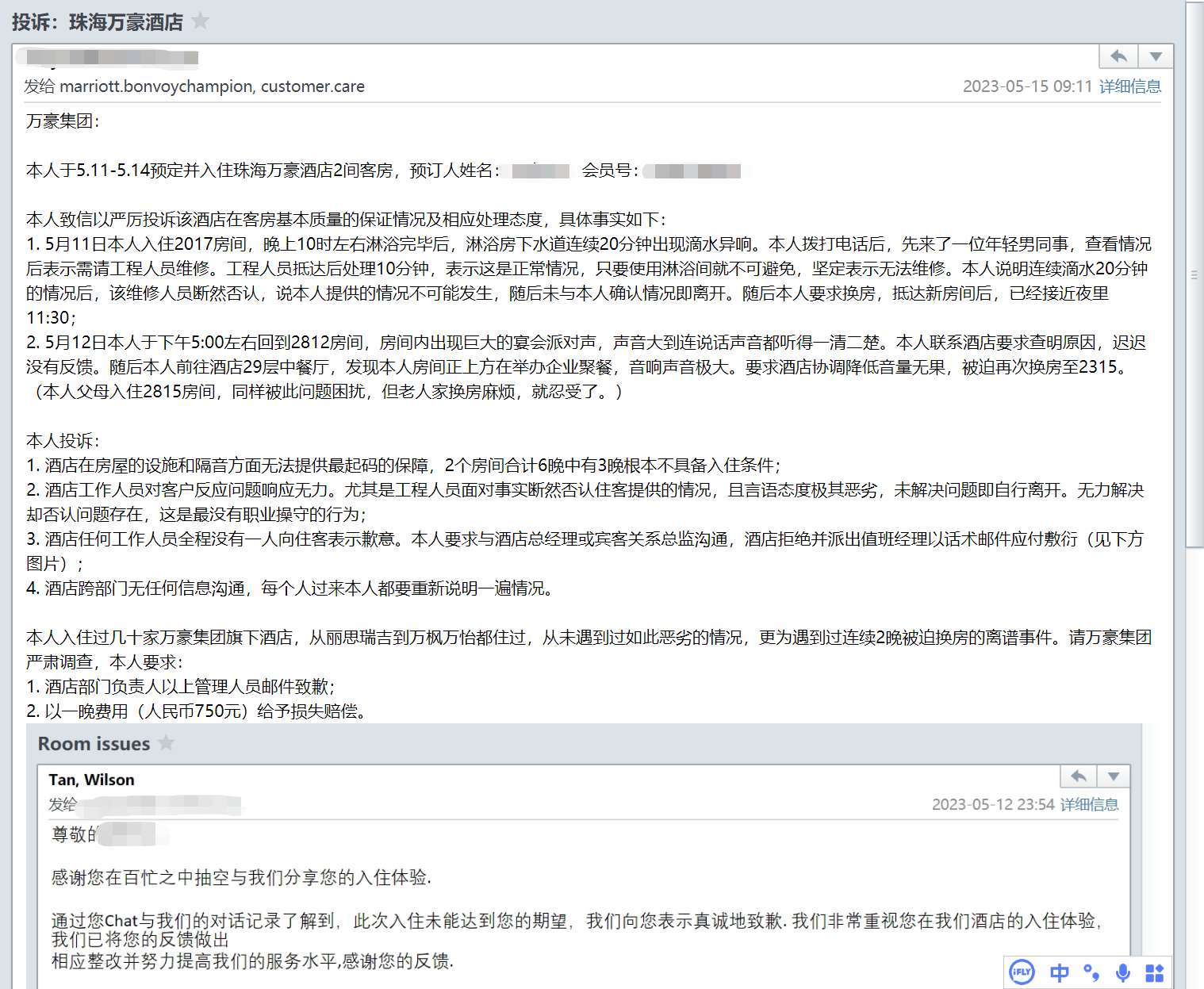Click the vertical scrollbar thumb
1204x989 pixels.
pyautogui.click(x=1194, y=274)
